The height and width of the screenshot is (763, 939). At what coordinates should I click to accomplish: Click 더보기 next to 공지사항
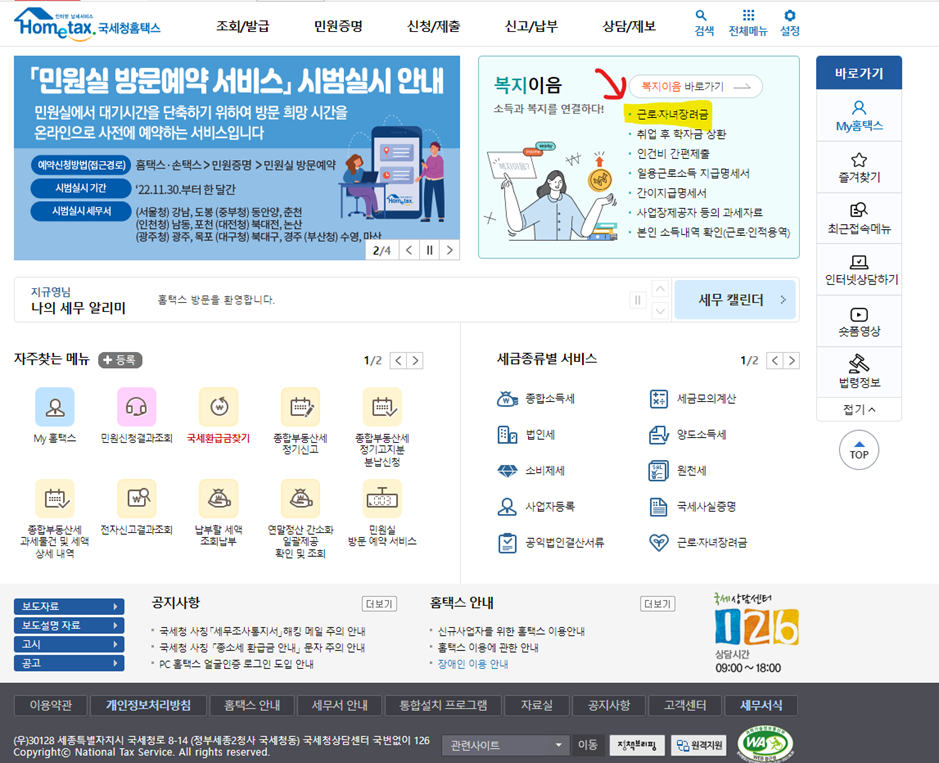[x=379, y=604]
